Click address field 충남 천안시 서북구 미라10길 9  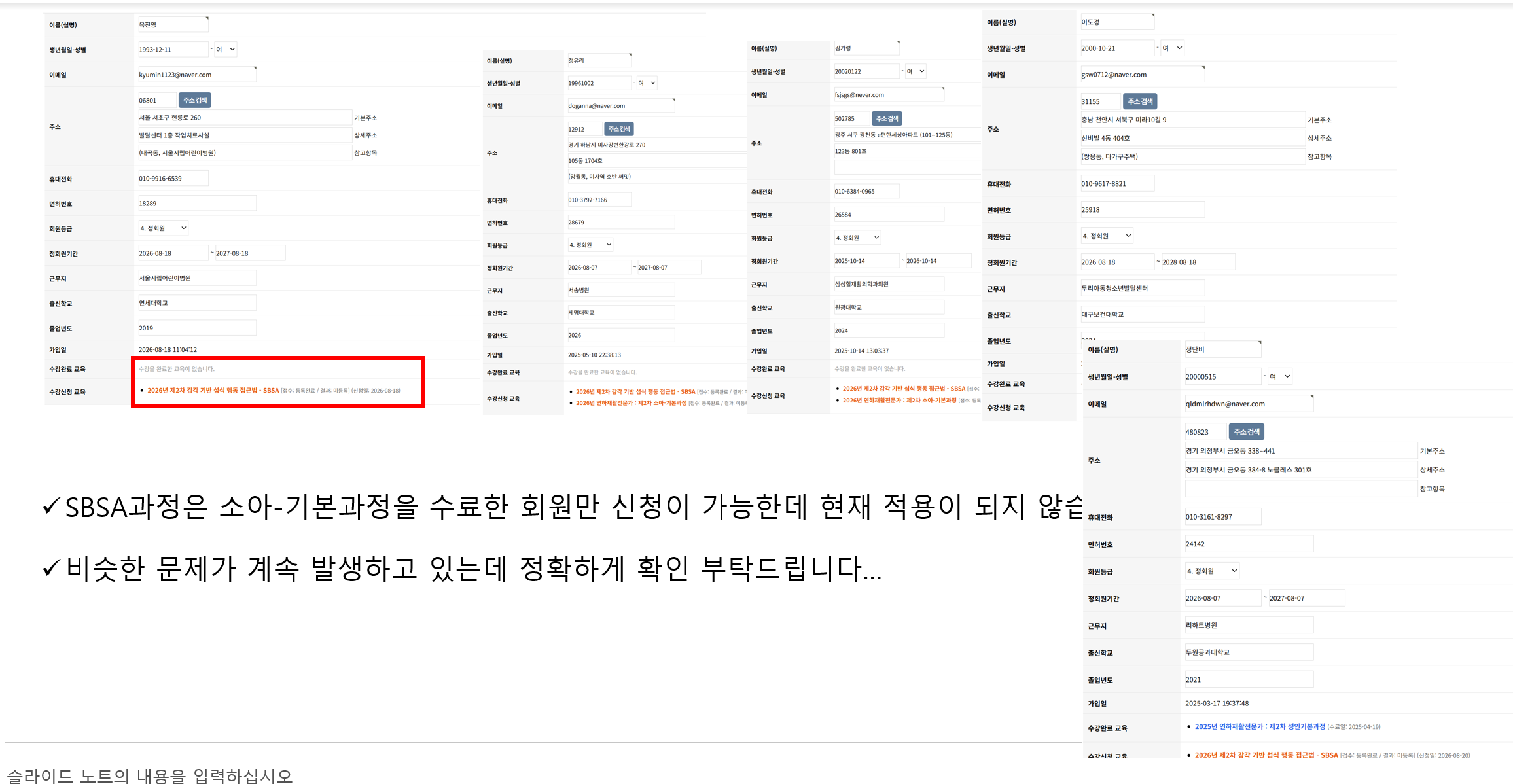(x=1192, y=120)
